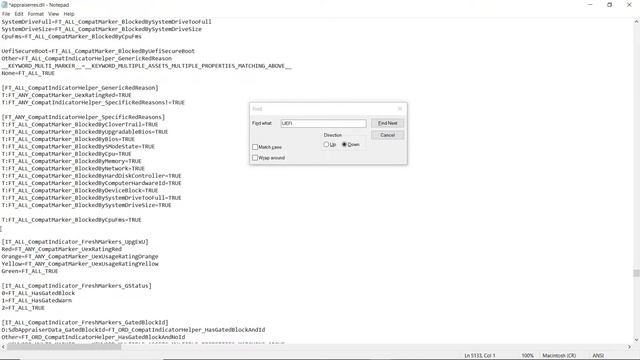Screen dimensions: 640x360
Task: Click the line Other=FT_ORD_CompatIndicatorHelper_HasGatedBlockAndNoId
Action: (93, 338)
